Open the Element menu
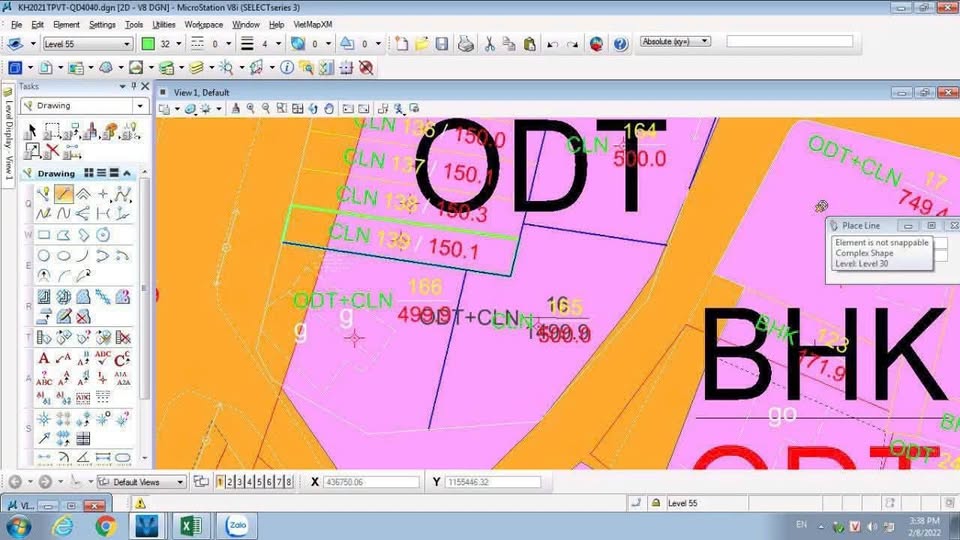Screen dimensions: 960x540 66,24
